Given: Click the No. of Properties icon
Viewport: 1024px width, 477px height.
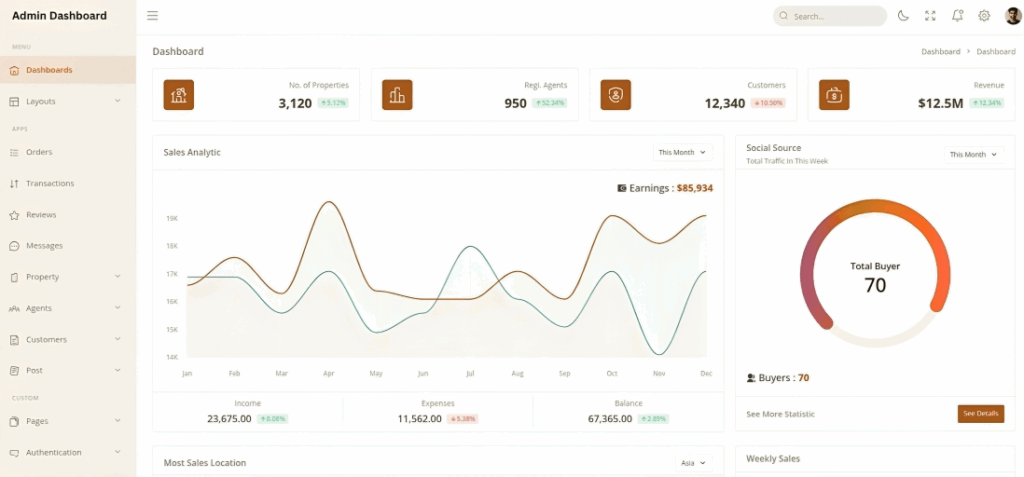Looking at the screenshot, I should tap(179, 95).
